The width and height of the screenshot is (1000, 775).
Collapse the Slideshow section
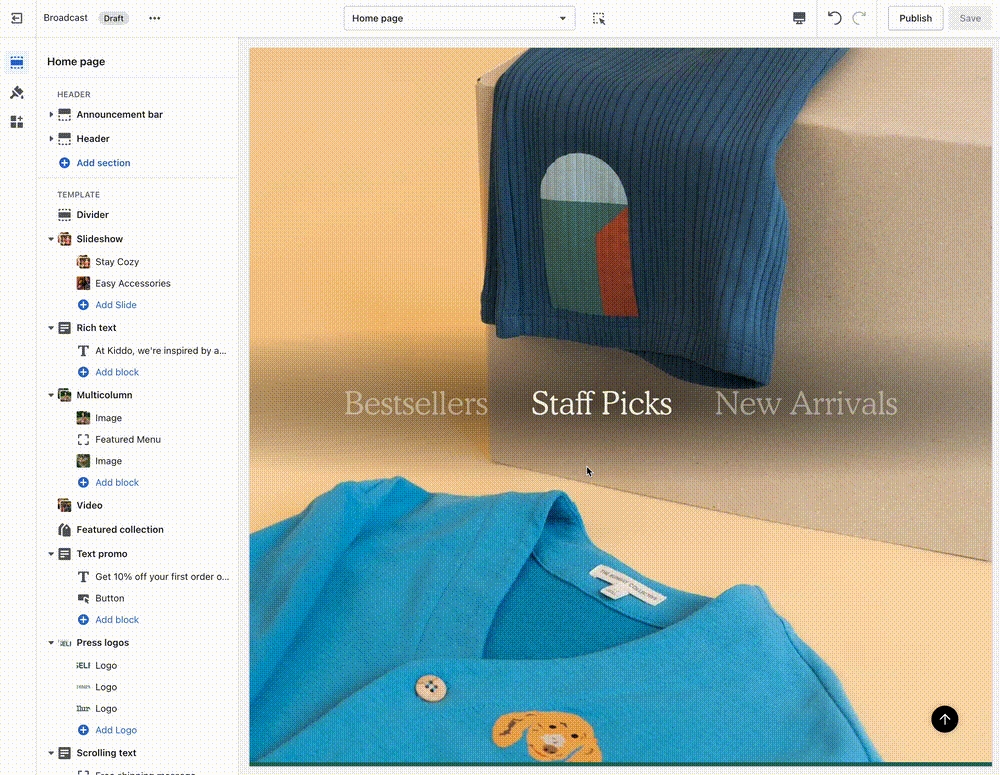51,239
